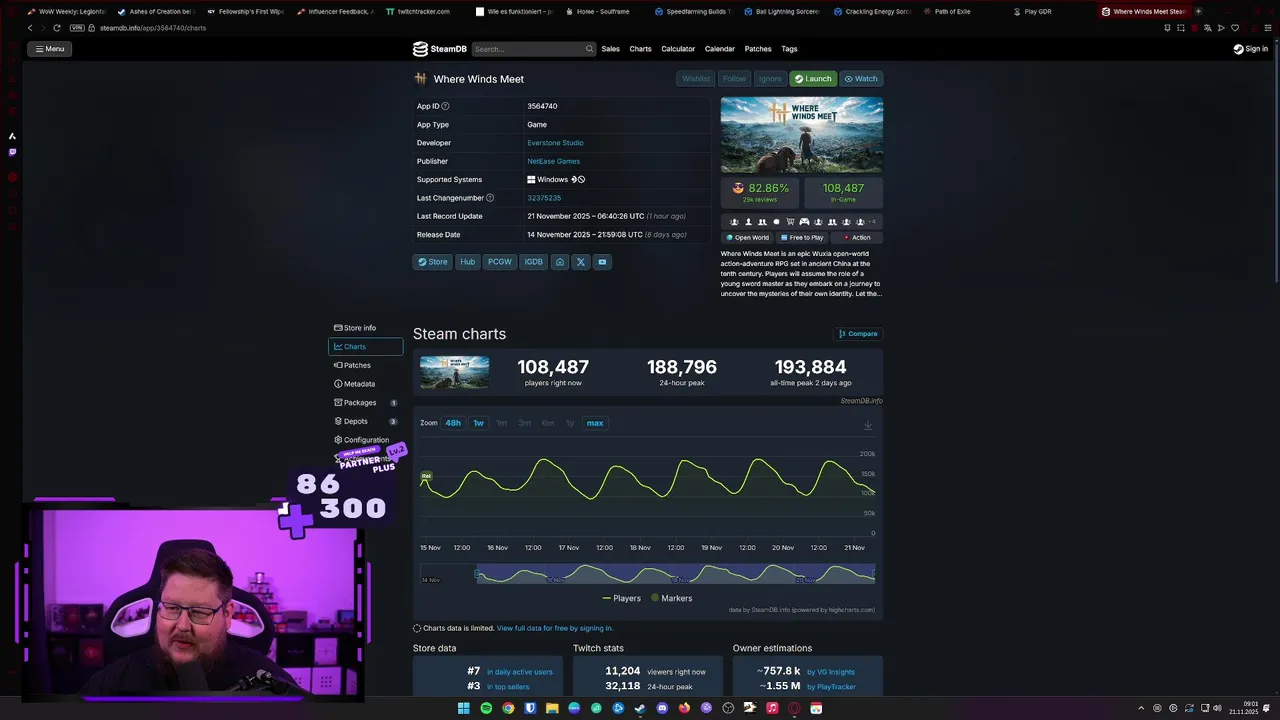Viewport: 1280px width, 720px height.
Task: Toggle the Follow button
Action: pos(735,79)
